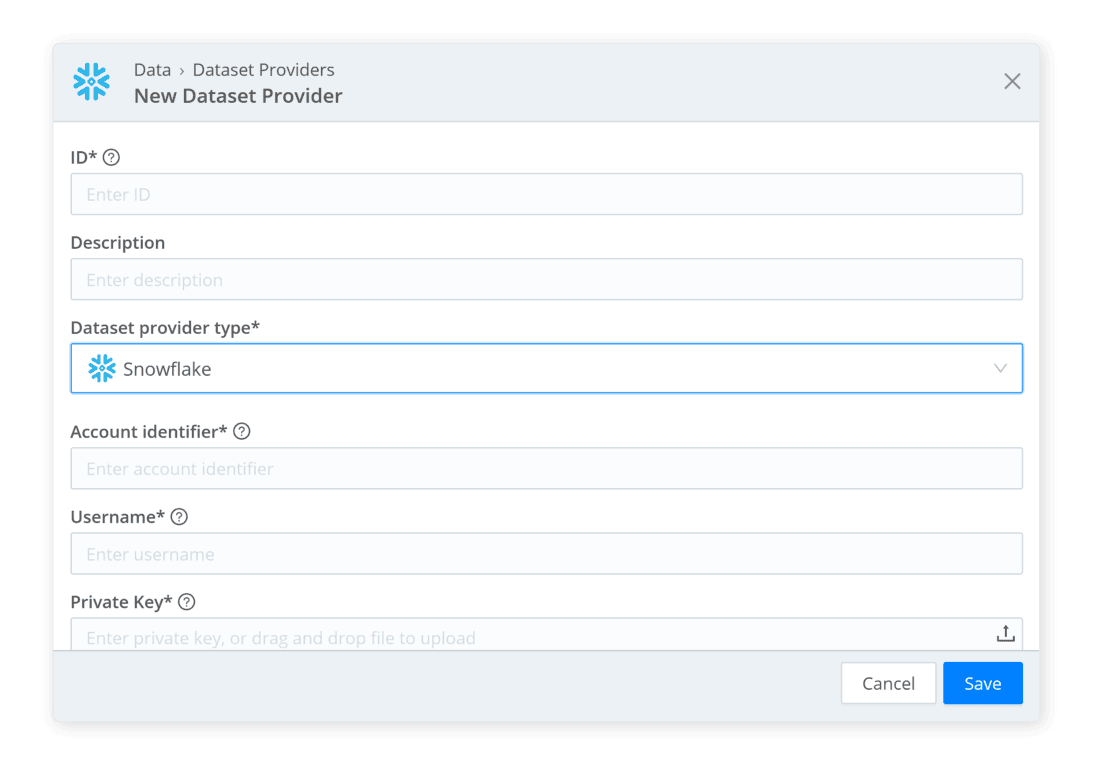Screen dimensions: 1100x776
Task: Open the Private Key help icon
Action: [186, 601]
